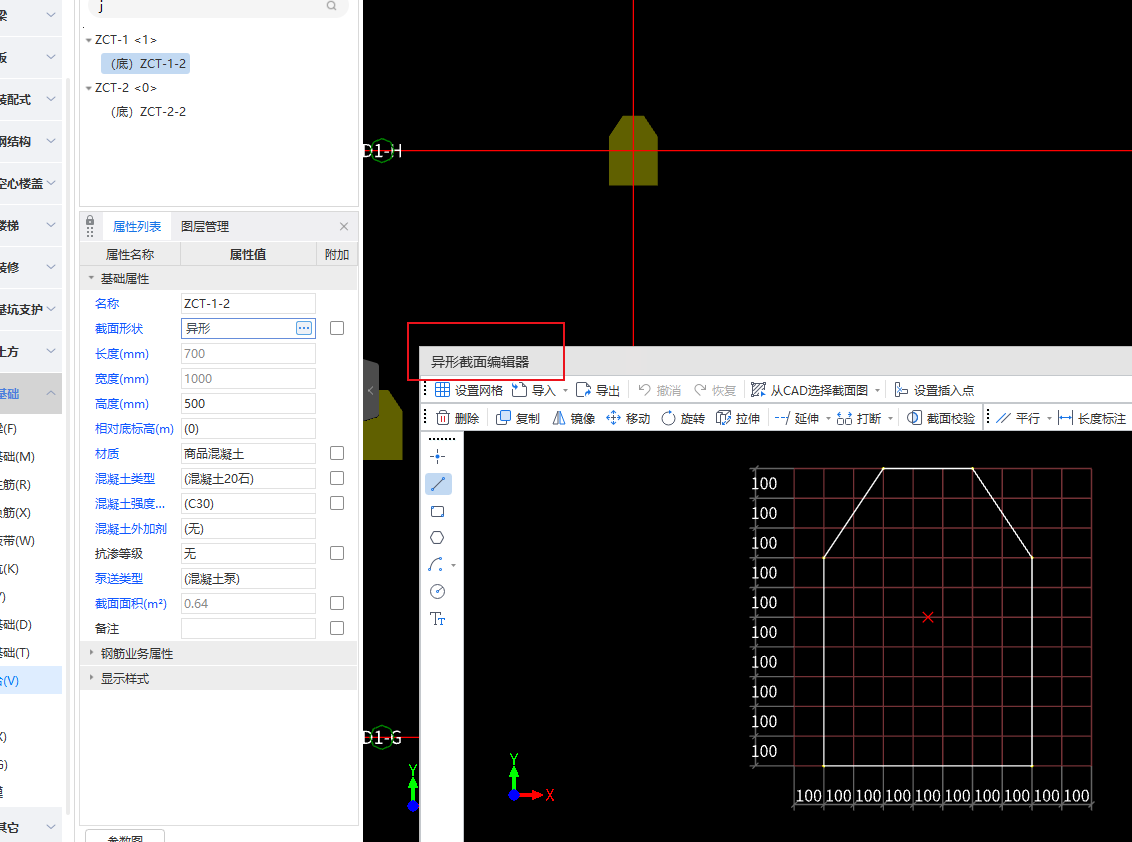Image resolution: width=1132 pixels, height=842 pixels.
Task: Click the 名称 field ZCT-1-2
Action: point(248,303)
